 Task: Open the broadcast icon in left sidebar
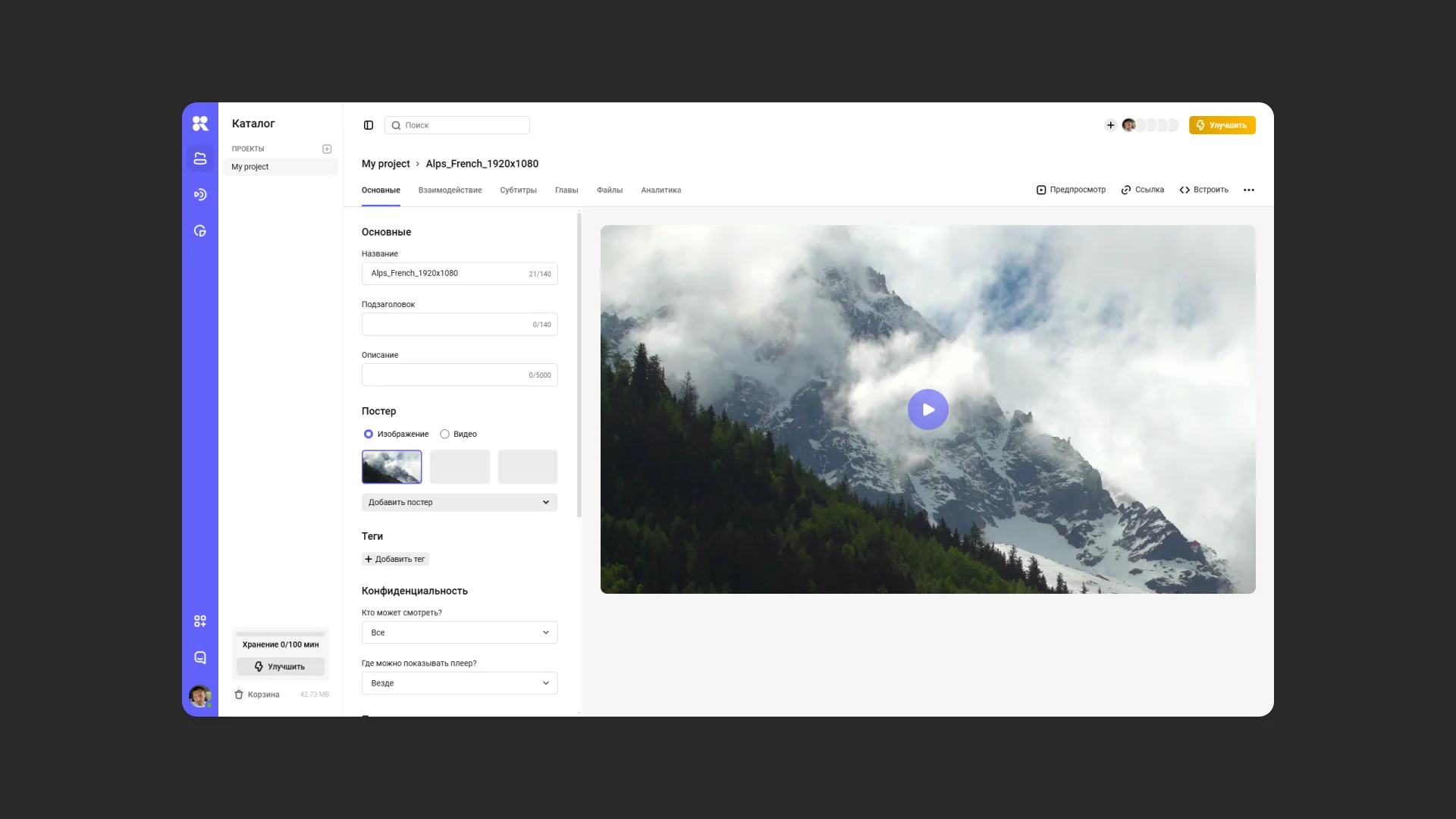(200, 195)
